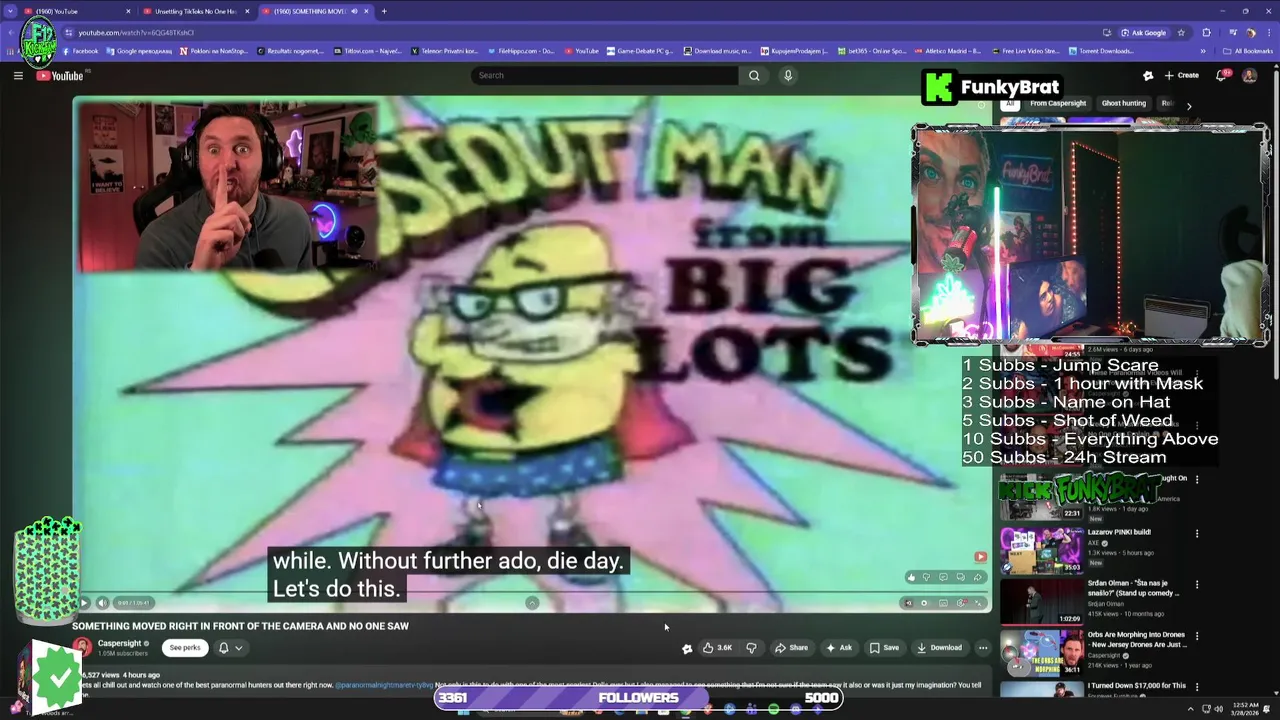Show more filter chips with arrow
Screen dimensions: 1280x720
(x=1189, y=105)
